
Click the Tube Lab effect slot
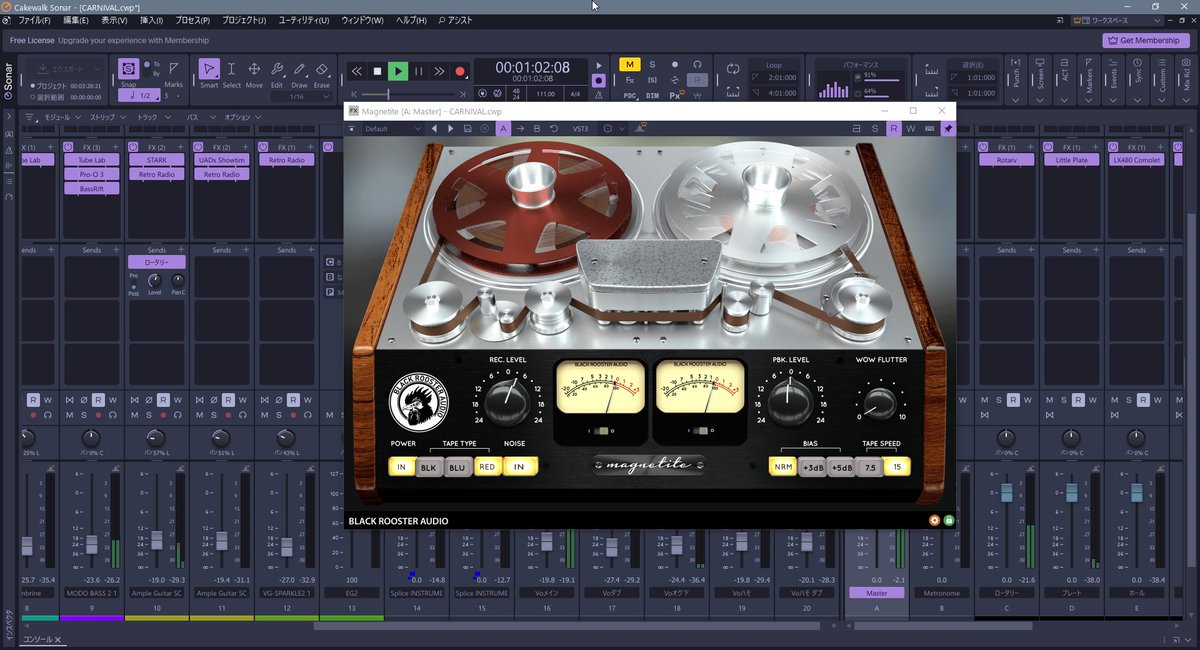coord(92,160)
